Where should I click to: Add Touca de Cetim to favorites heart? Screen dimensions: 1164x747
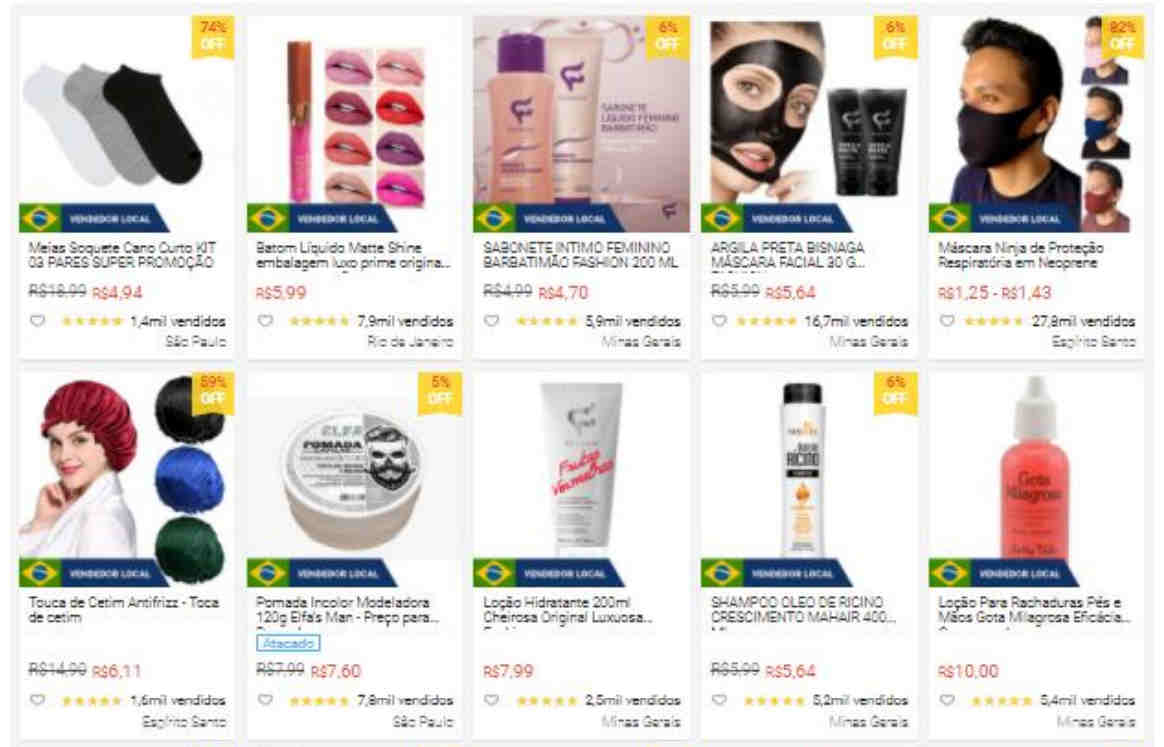pyautogui.click(x=37, y=699)
